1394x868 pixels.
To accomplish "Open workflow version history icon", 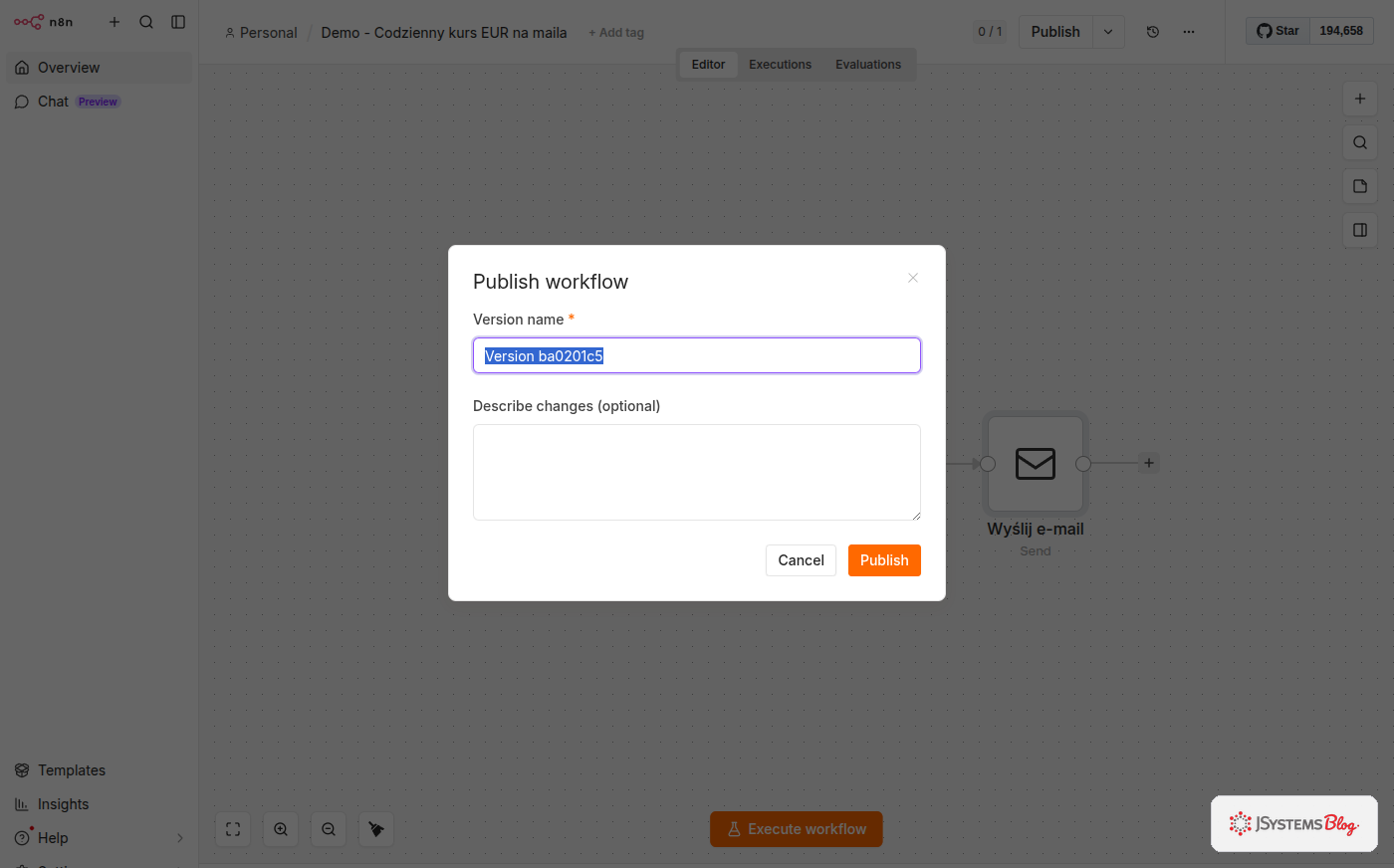I will pyautogui.click(x=1153, y=32).
